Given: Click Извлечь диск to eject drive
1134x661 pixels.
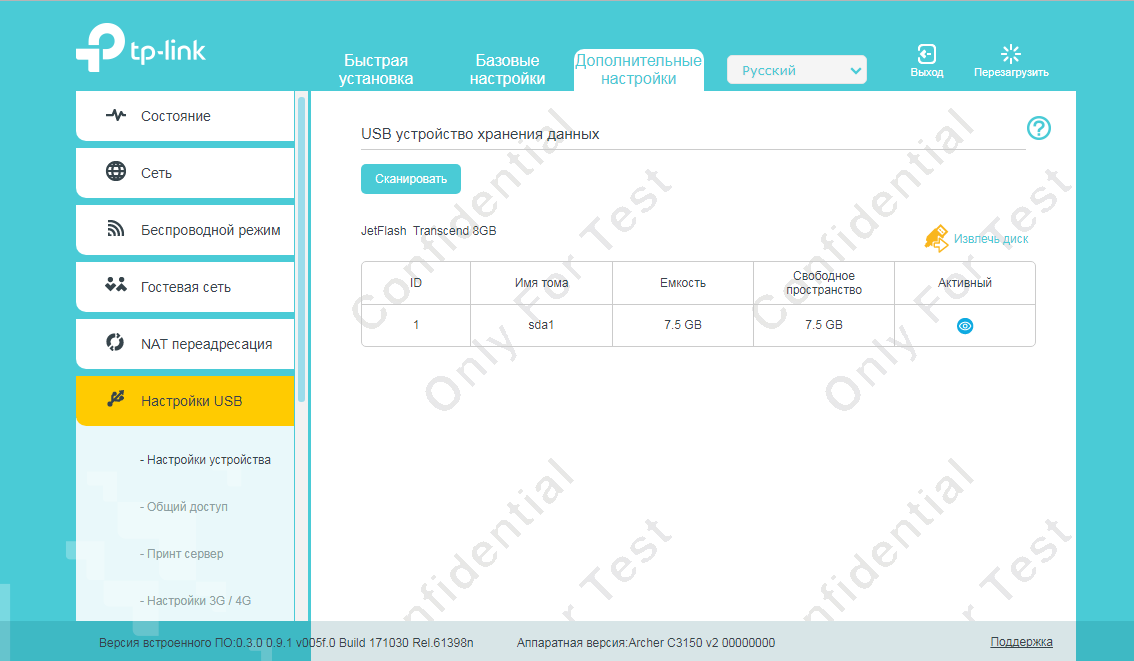Looking at the screenshot, I should [989, 239].
